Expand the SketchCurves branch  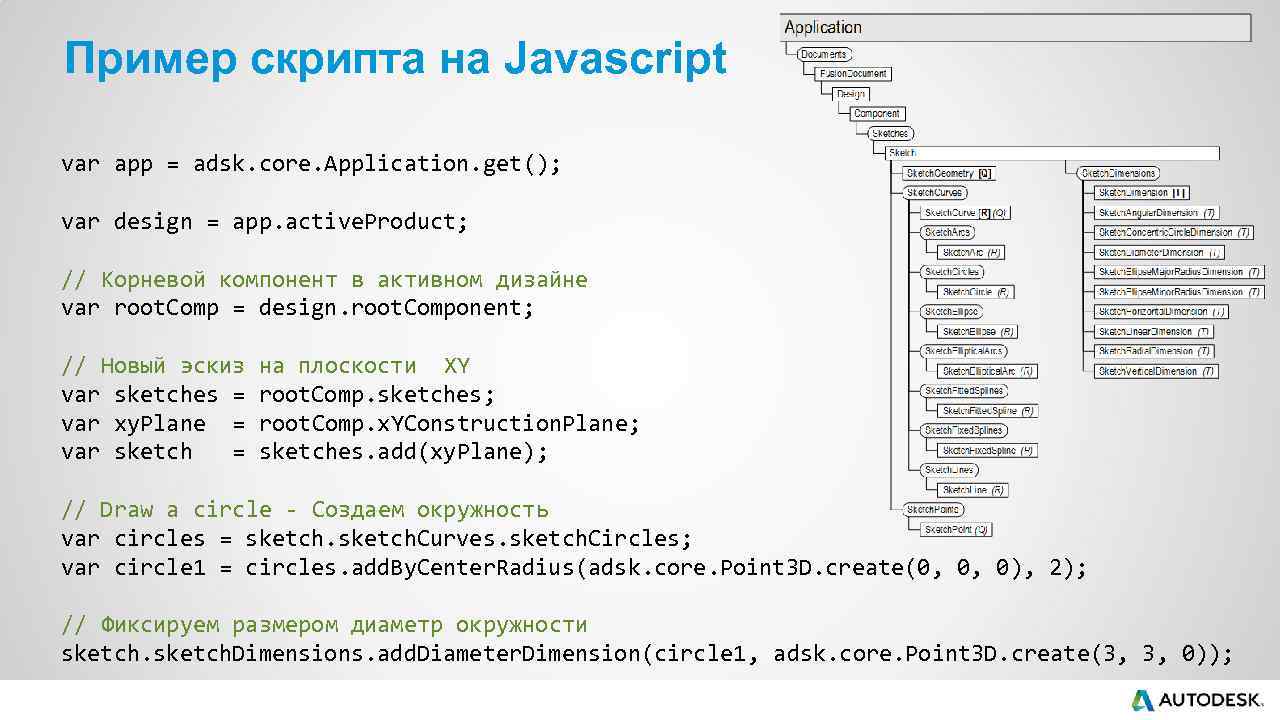click(934, 192)
